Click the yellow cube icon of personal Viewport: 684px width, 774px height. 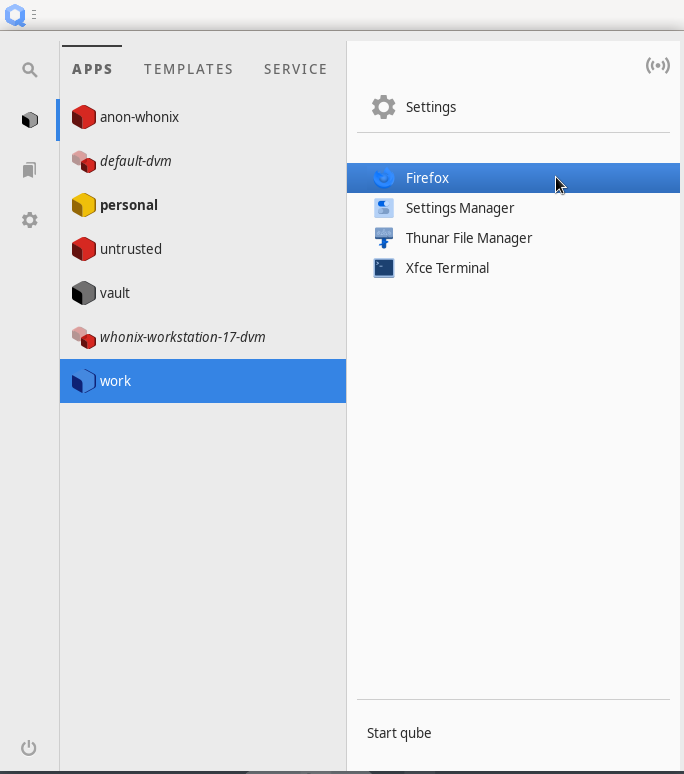83,205
